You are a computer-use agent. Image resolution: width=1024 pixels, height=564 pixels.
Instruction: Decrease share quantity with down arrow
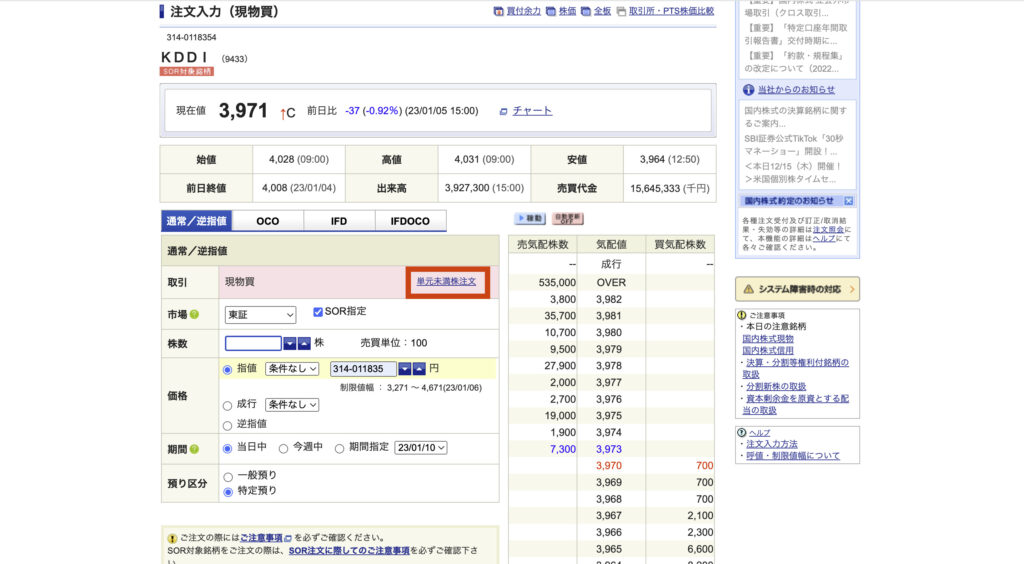point(289,343)
